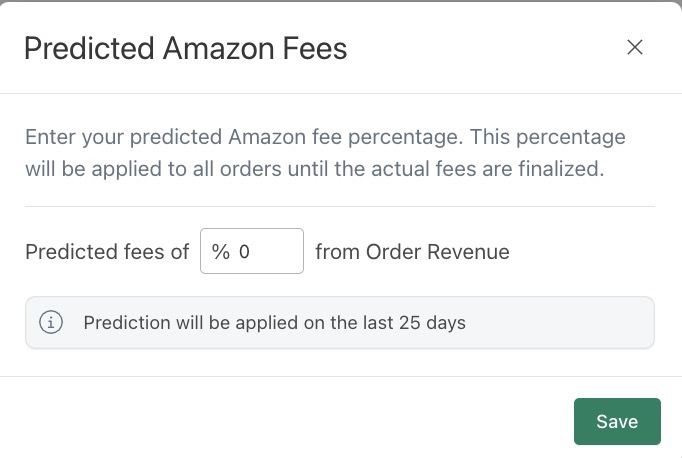Click the info circle icon
The image size is (682, 458).
point(51,322)
